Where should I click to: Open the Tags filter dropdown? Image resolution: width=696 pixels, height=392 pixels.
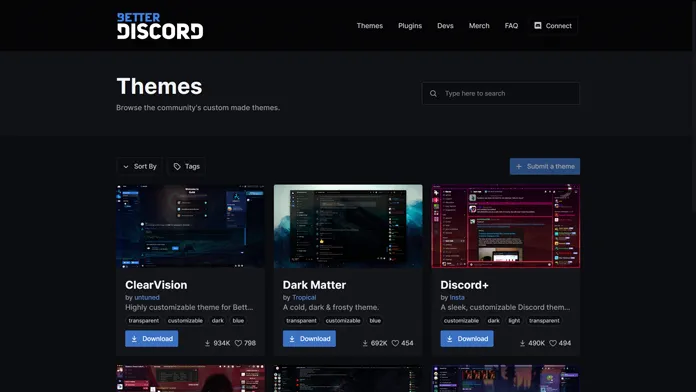[x=186, y=166]
